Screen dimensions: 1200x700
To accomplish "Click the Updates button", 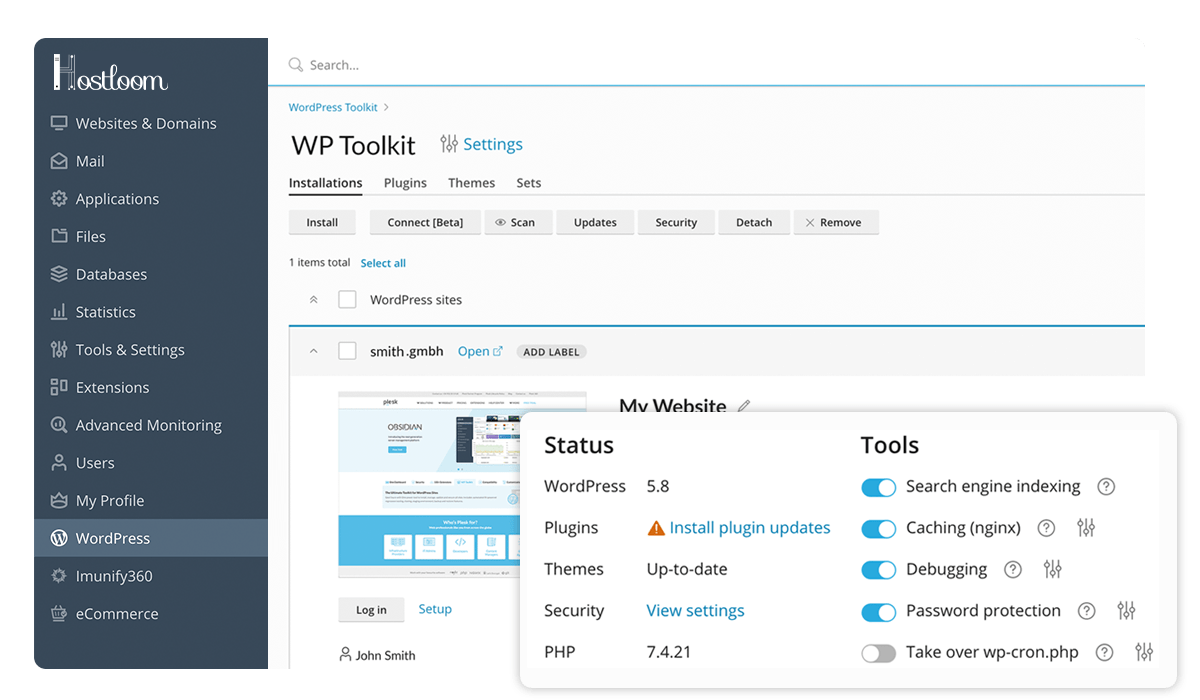I will (595, 222).
